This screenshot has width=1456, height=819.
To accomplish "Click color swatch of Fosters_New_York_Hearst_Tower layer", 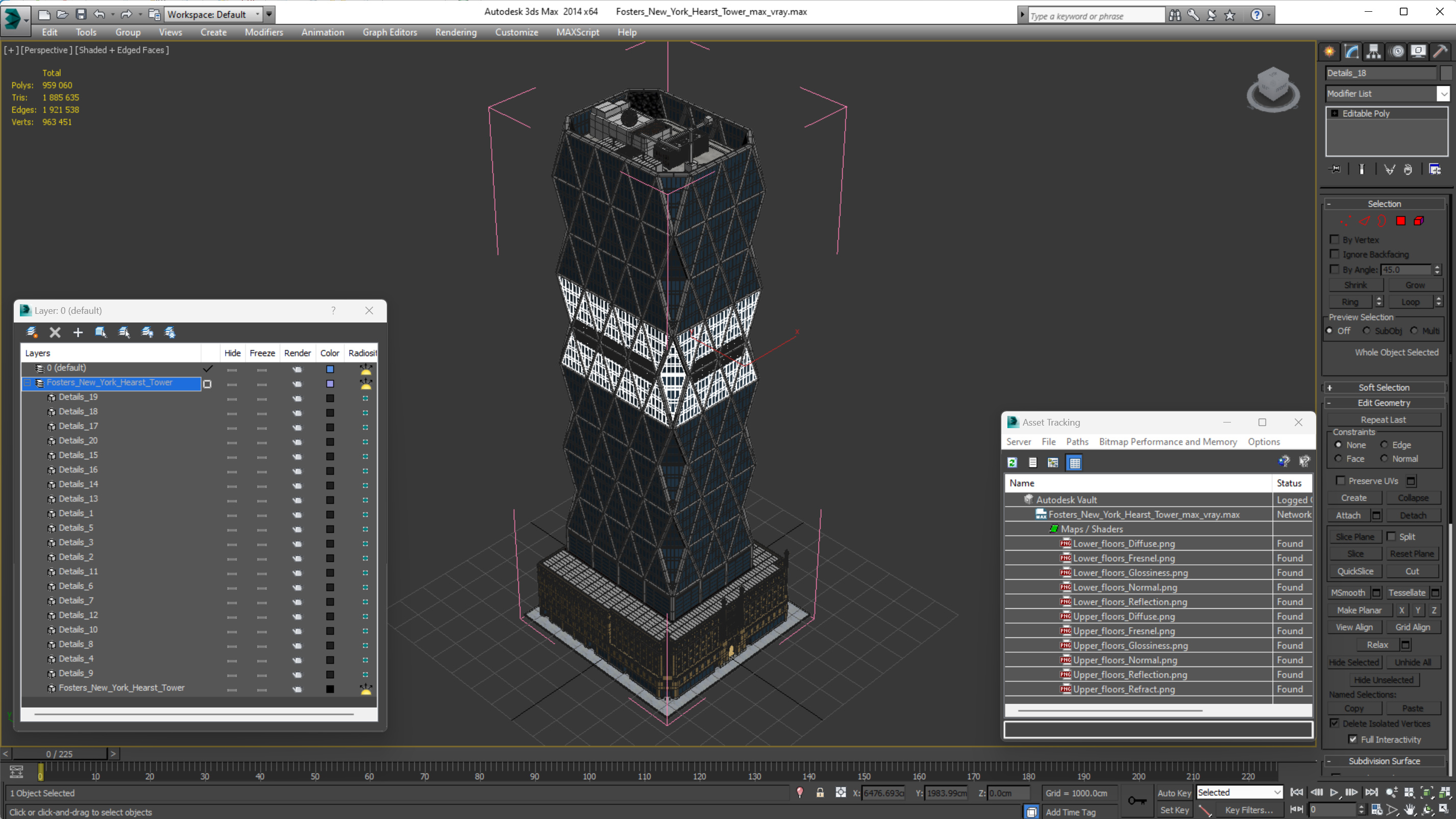I will [330, 384].
